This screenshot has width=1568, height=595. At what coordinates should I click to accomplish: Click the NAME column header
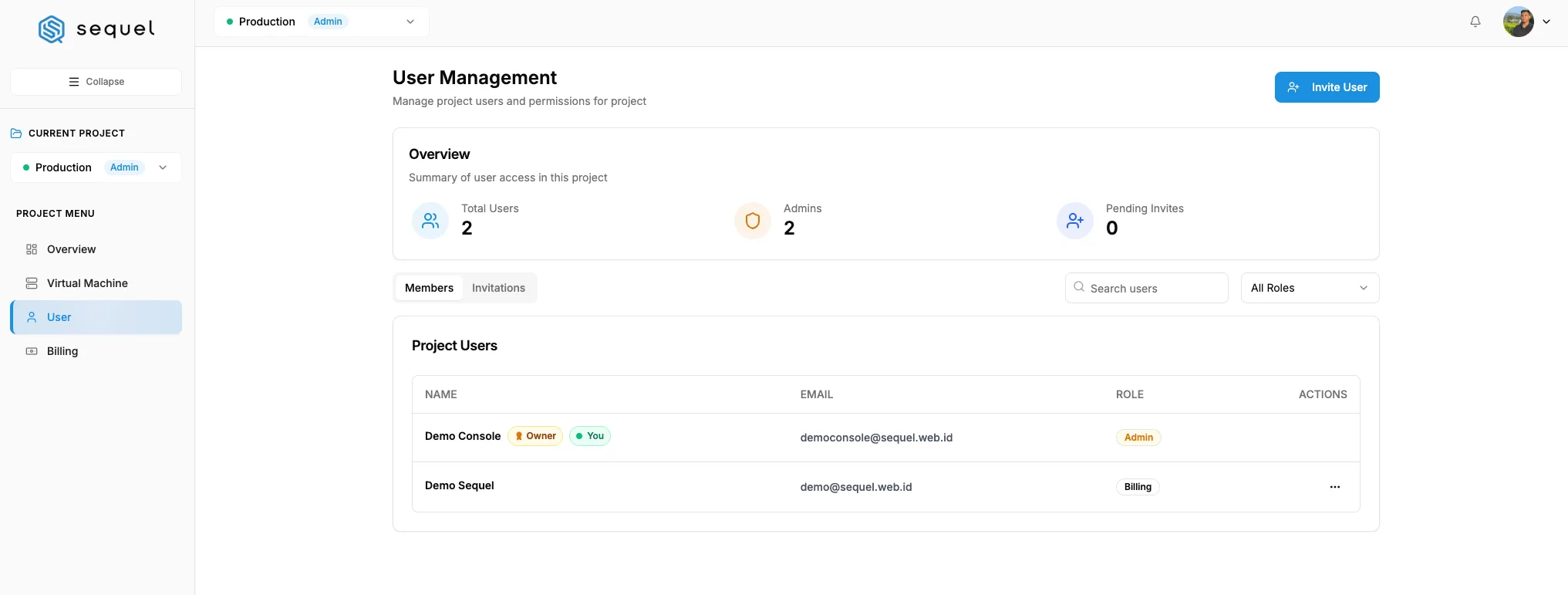(x=441, y=394)
